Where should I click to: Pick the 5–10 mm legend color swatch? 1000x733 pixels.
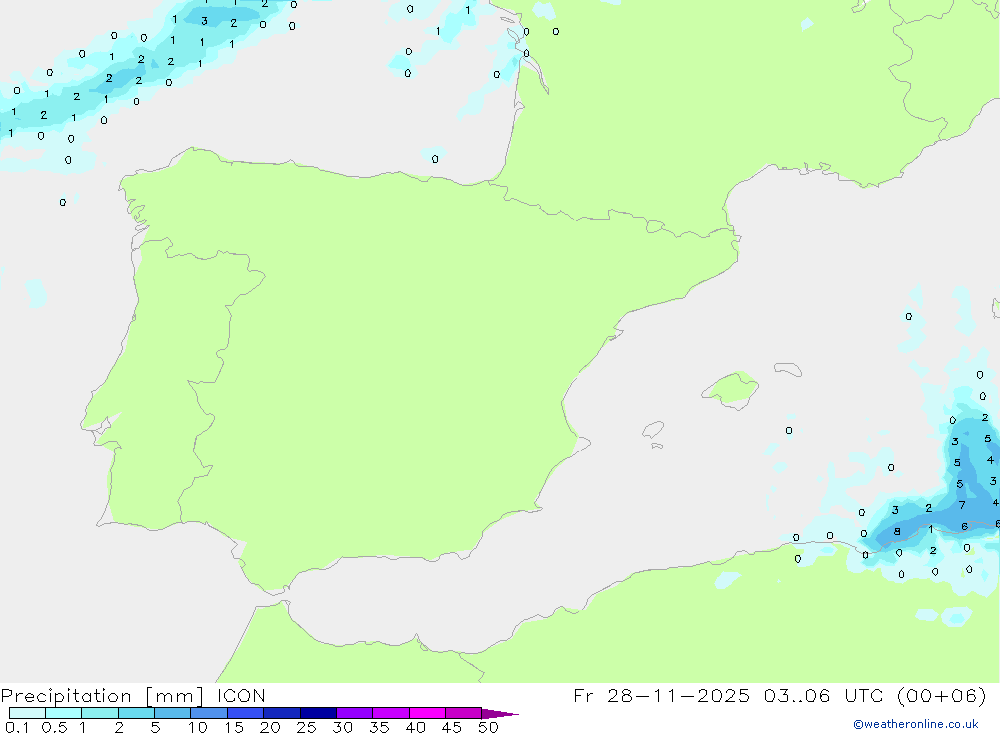click(x=172, y=713)
